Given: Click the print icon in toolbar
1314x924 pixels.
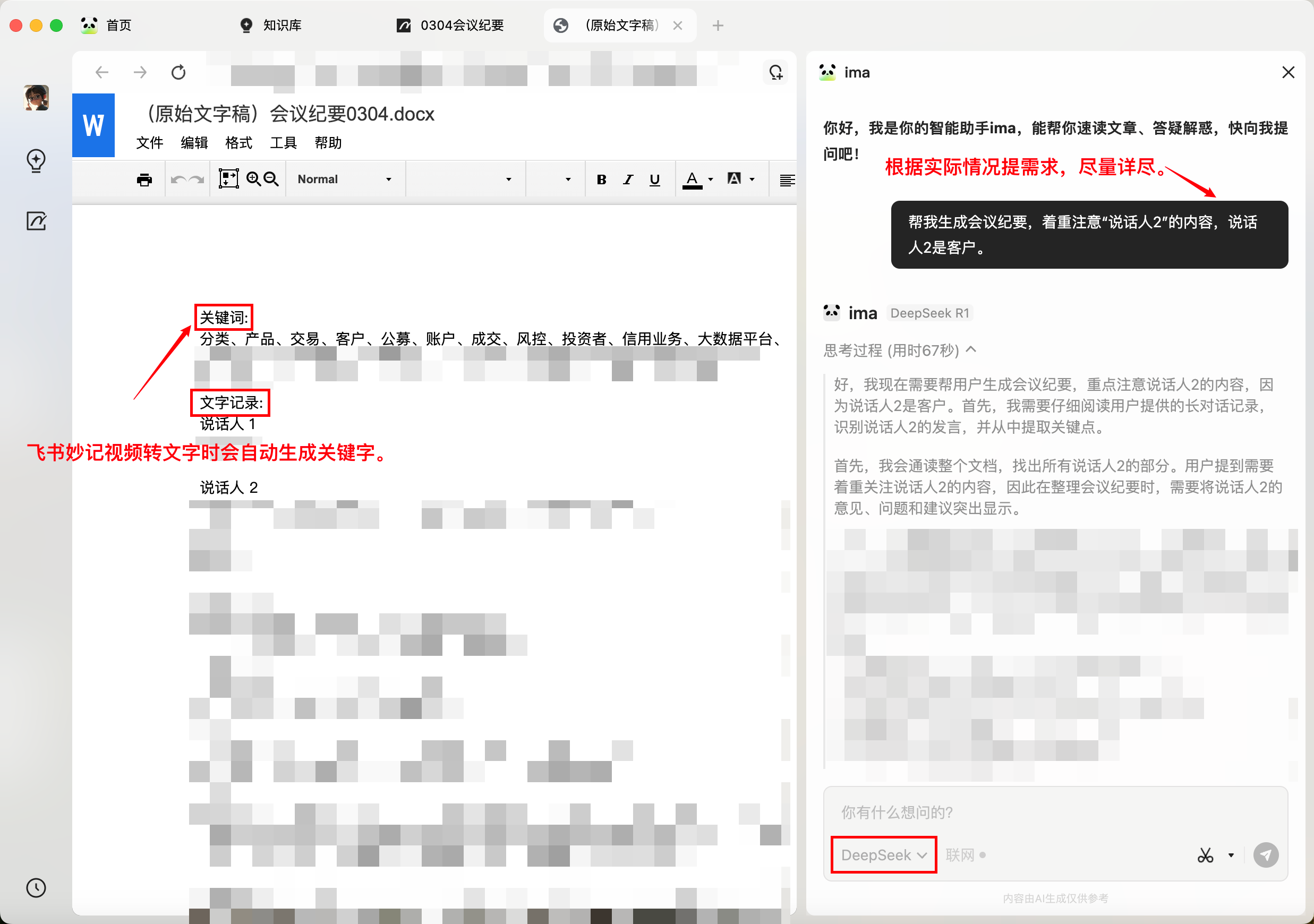Looking at the screenshot, I should pos(144,179).
